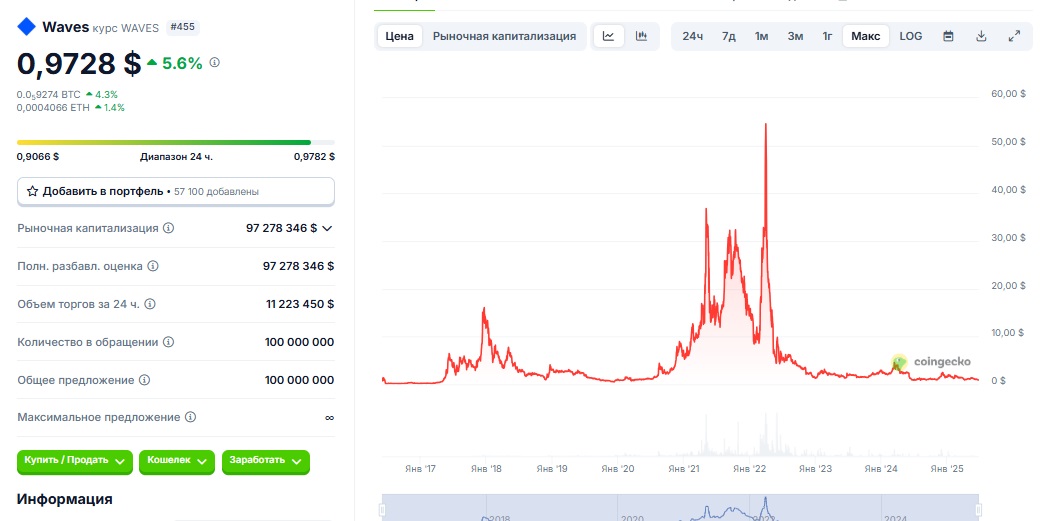Select the 24ч time range
This screenshot has height=521, width=1051.
(692, 36)
